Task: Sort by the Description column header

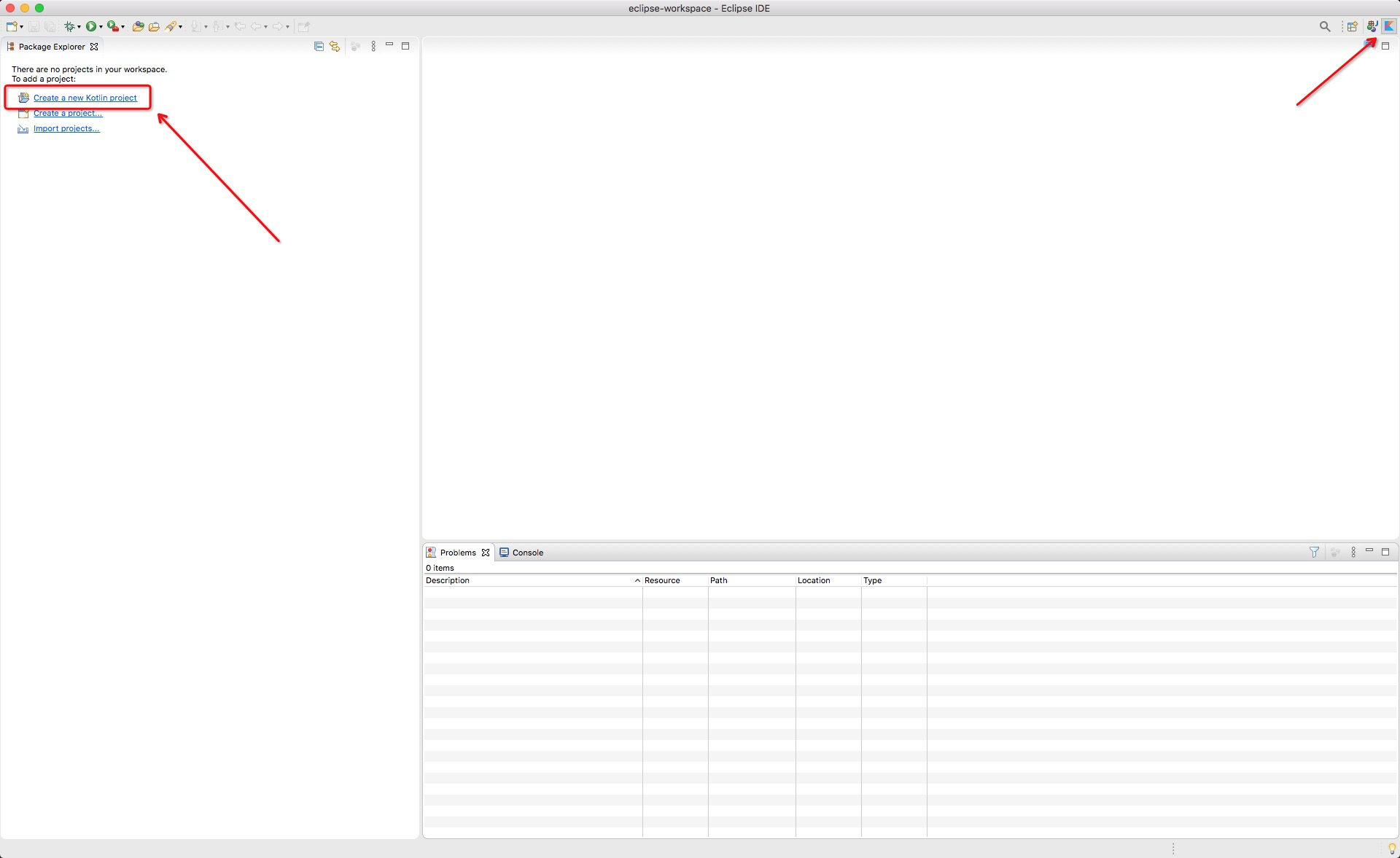Action: [532, 580]
